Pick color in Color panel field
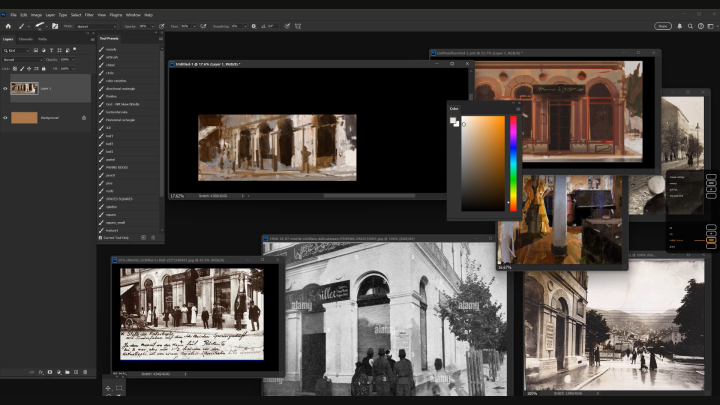This screenshot has width=720, height=405. 483,163
